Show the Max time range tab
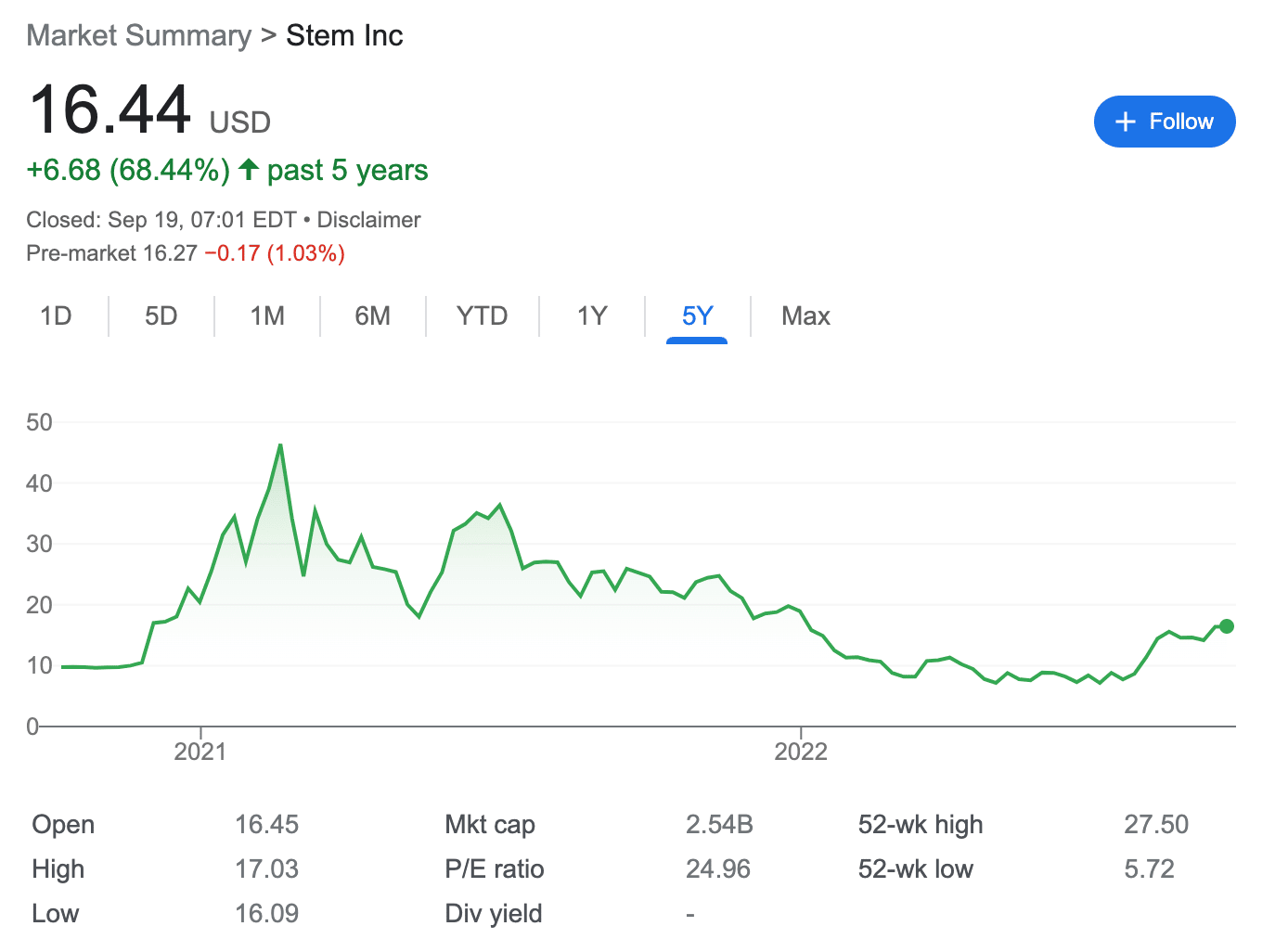Screen dimensions: 1288x939 click(x=805, y=316)
